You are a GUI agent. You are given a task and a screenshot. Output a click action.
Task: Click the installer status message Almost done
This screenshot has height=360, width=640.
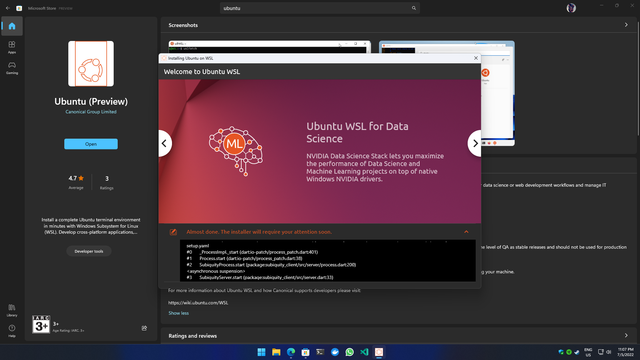click(x=259, y=232)
